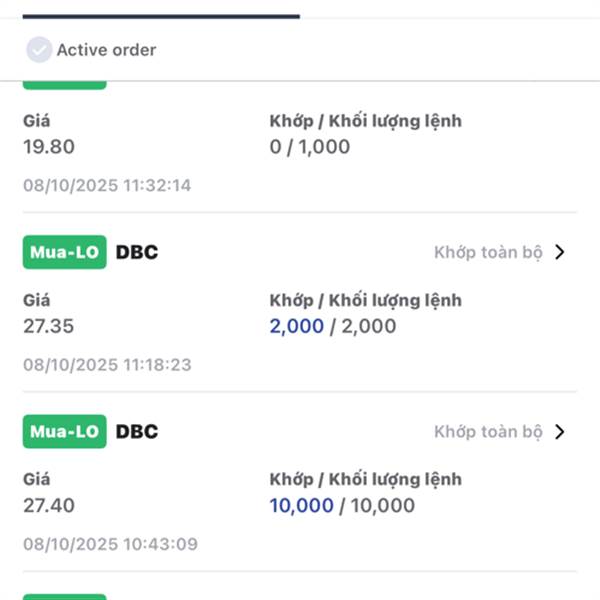This screenshot has width=600, height=600.
Task: Tap the Mua-LO badge for 10:43:09 order
Action: (64, 432)
